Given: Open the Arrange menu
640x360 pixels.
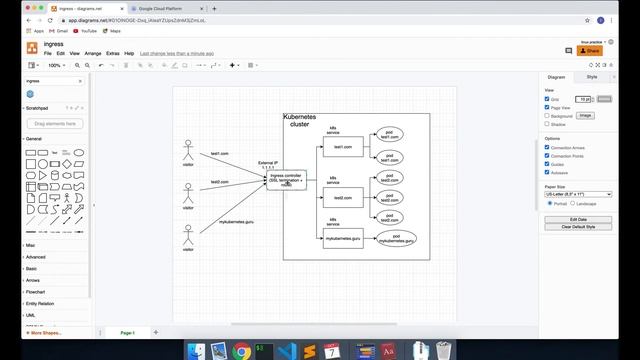Looking at the screenshot, I should pyautogui.click(x=93, y=53).
